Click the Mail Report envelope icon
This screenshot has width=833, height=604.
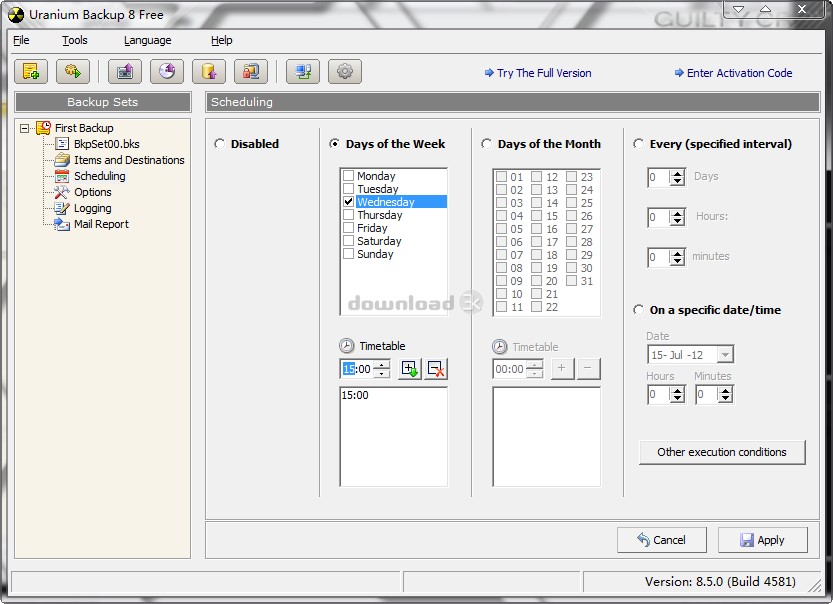62,224
